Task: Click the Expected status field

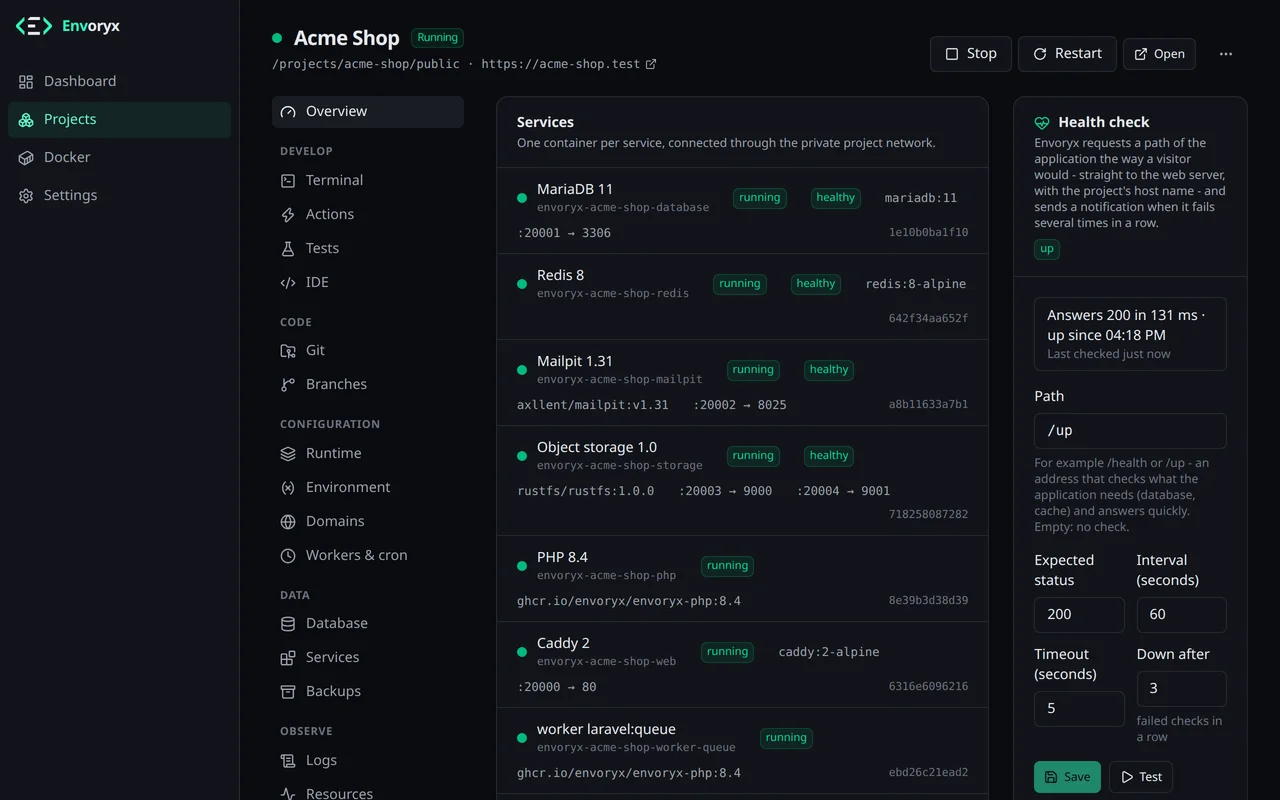Action: [1079, 615]
